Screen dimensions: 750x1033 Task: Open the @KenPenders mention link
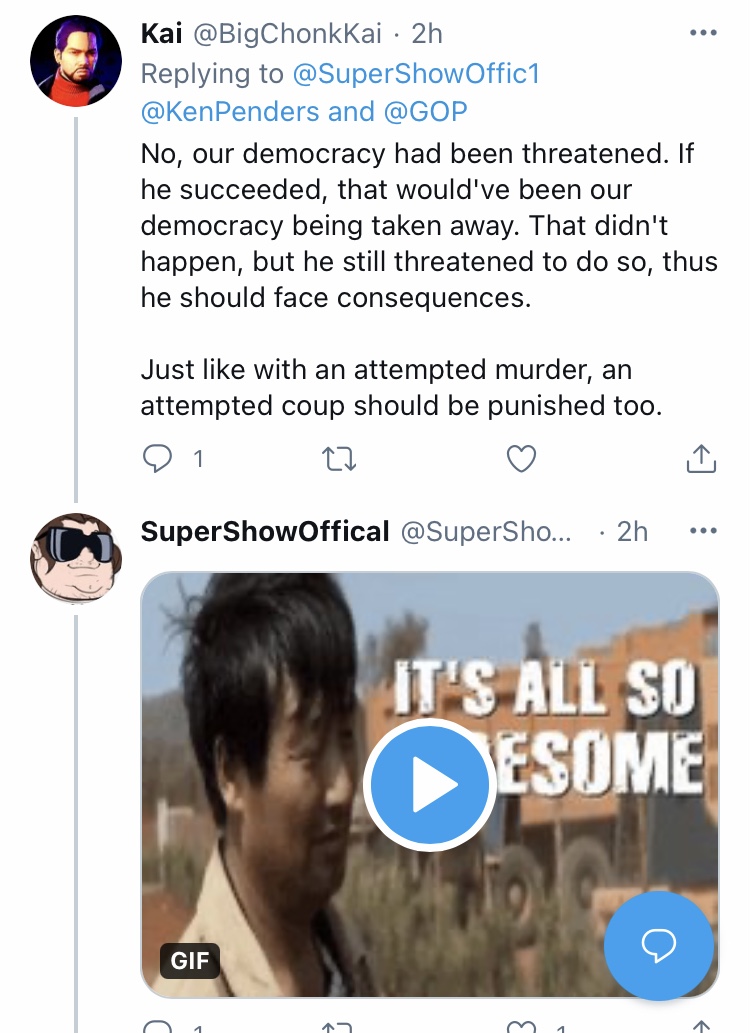(230, 111)
